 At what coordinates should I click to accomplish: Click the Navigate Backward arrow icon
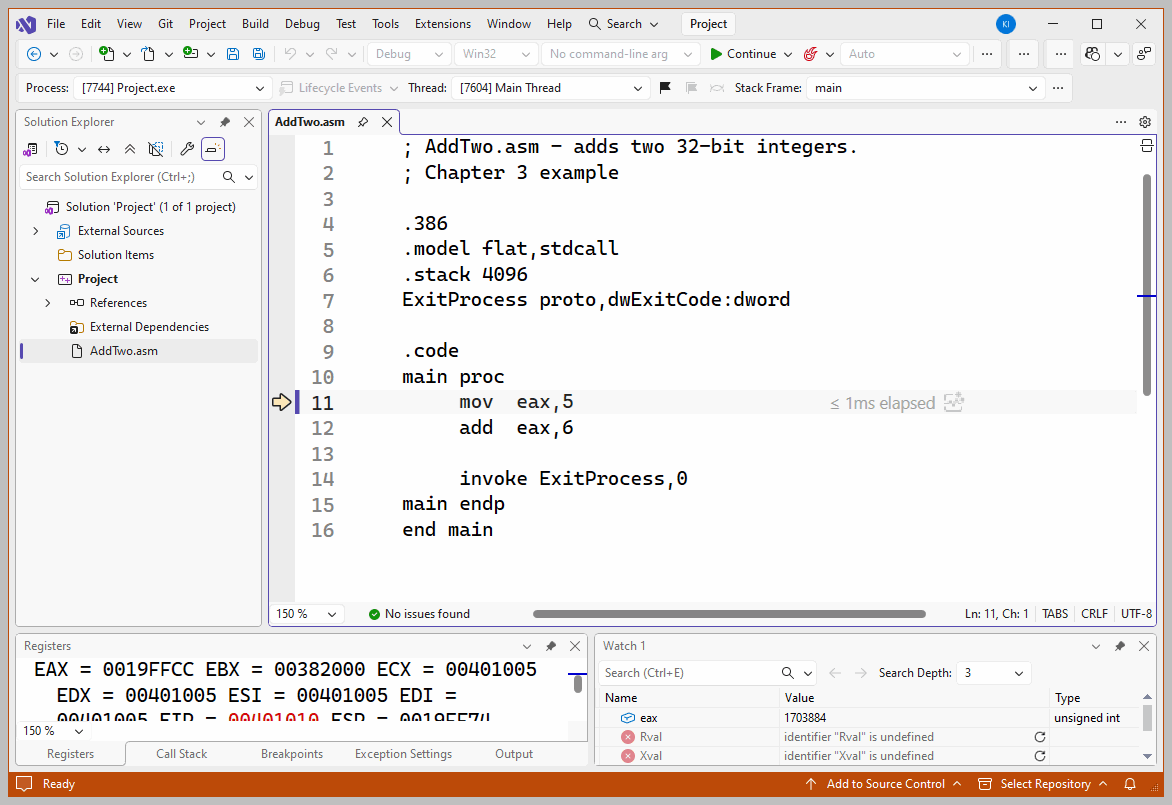[x=34, y=54]
